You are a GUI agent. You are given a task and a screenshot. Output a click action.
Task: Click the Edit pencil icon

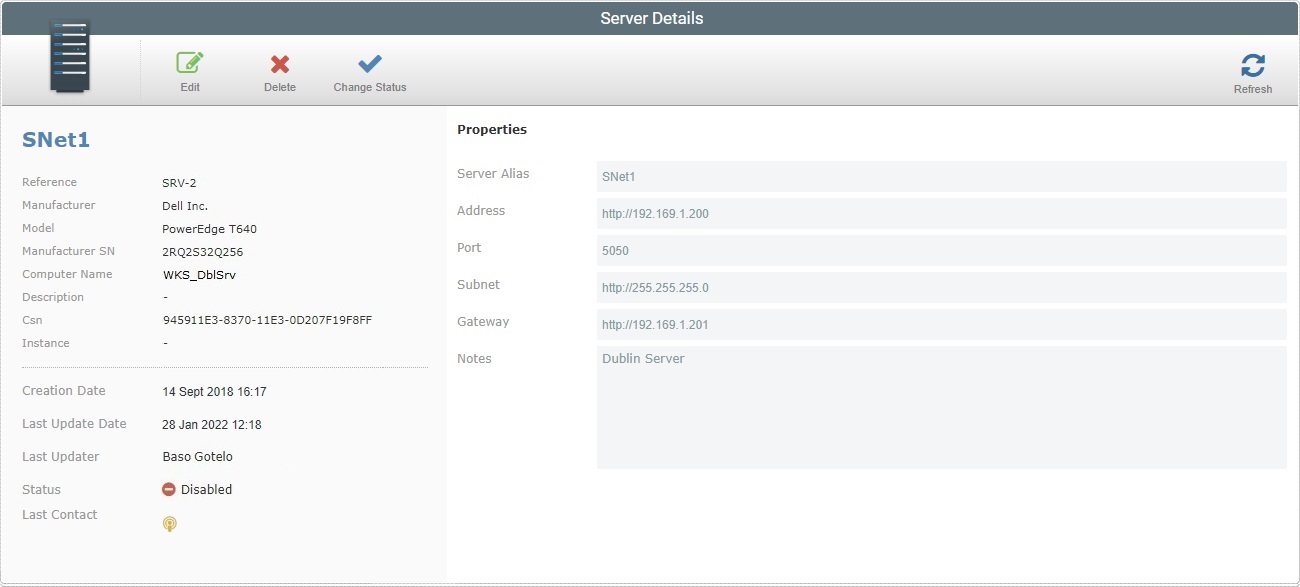point(190,62)
